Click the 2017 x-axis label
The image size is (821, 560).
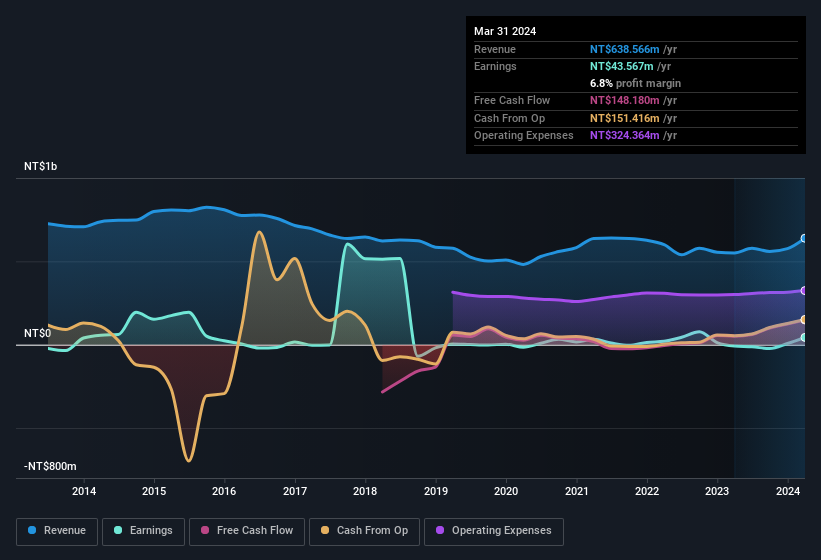coord(295,491)
